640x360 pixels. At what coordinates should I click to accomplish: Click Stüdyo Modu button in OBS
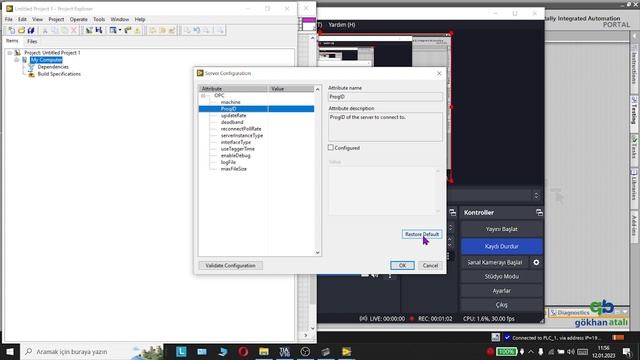(x=502, y=276)
